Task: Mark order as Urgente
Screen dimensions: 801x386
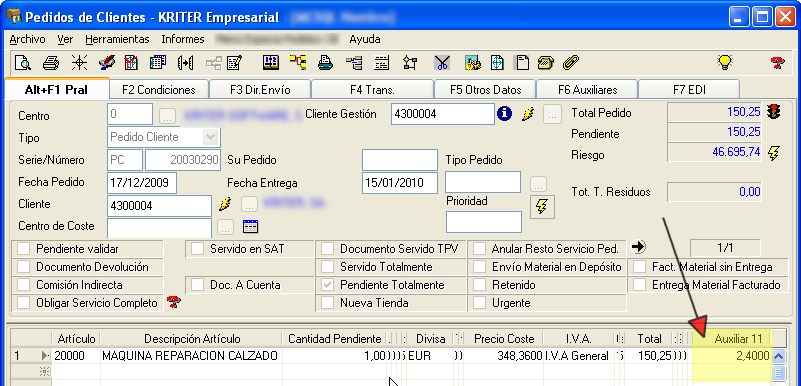Action: pos(479,303)
